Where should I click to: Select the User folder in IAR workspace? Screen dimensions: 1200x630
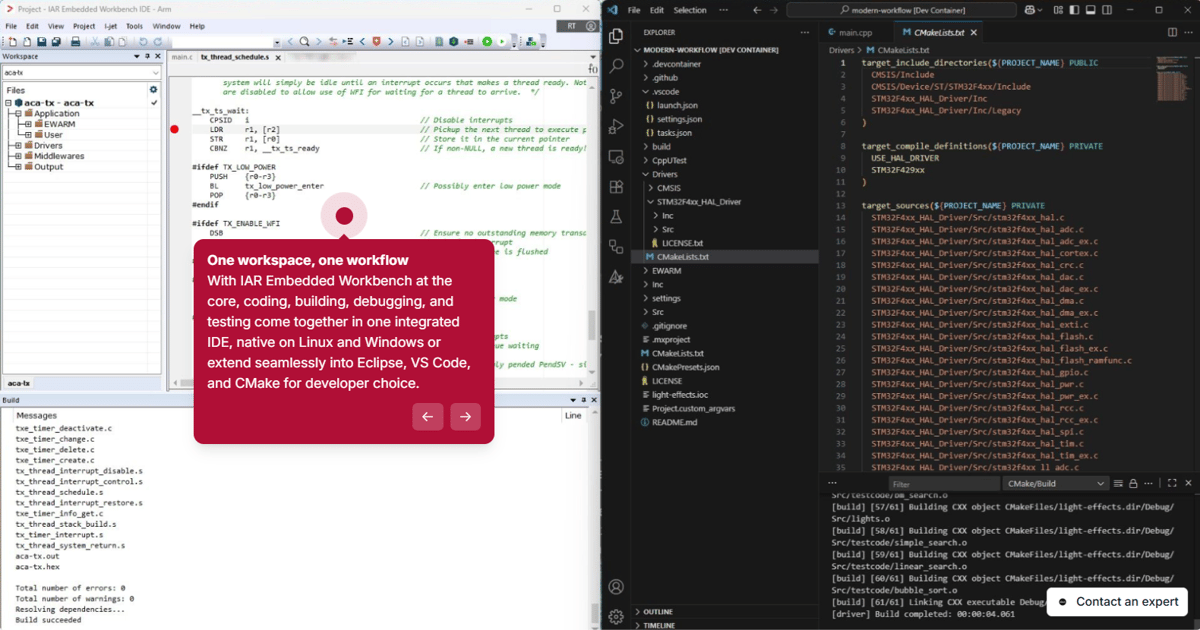pyautogui.click(x=53, y=135)
